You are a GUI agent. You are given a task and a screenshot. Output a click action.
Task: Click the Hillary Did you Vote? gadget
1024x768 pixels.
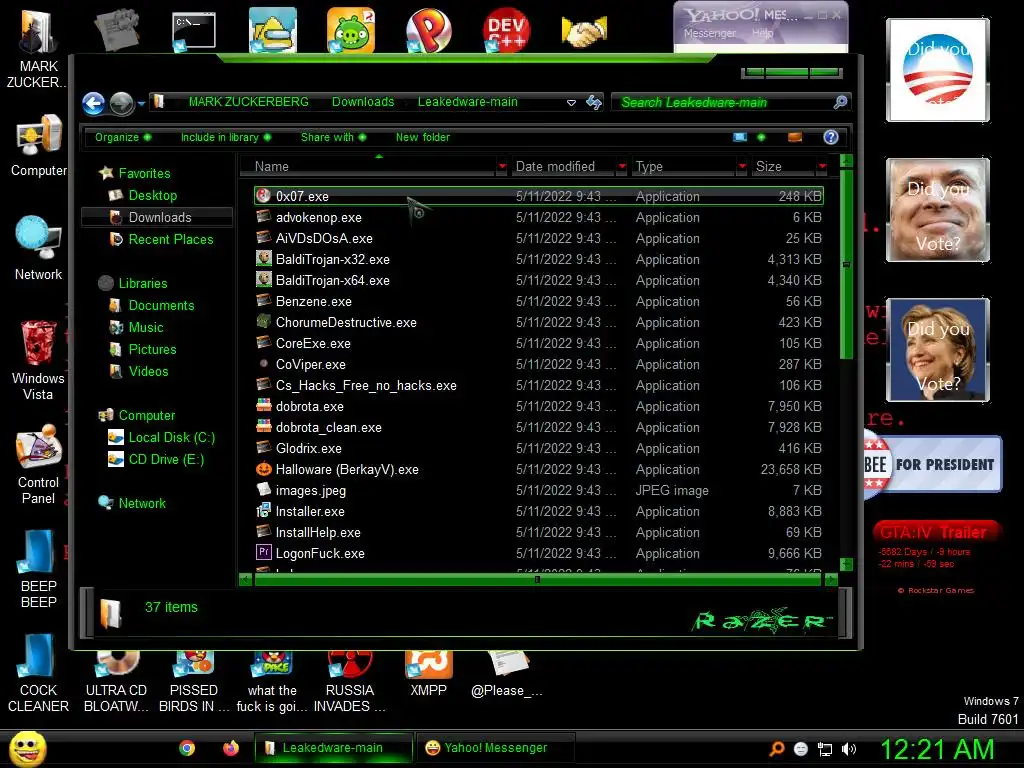[938, 350]
